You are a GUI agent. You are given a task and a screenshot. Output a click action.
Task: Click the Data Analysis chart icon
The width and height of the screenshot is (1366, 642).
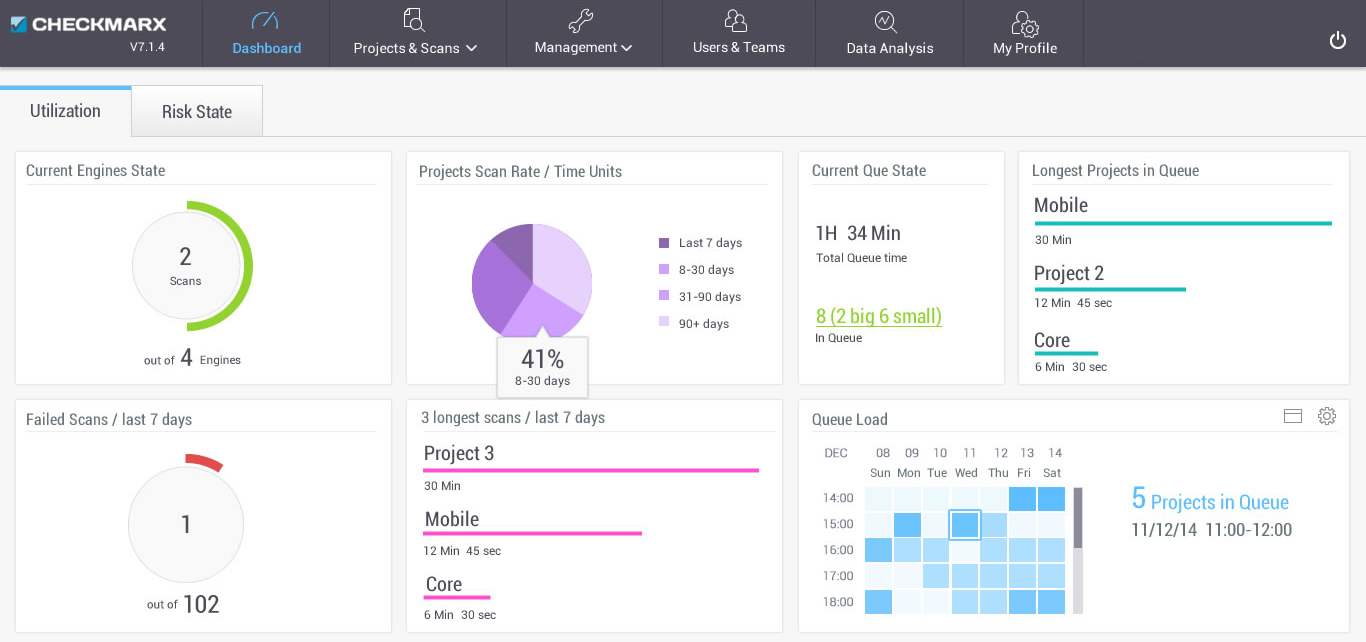[x=886, y=21]
